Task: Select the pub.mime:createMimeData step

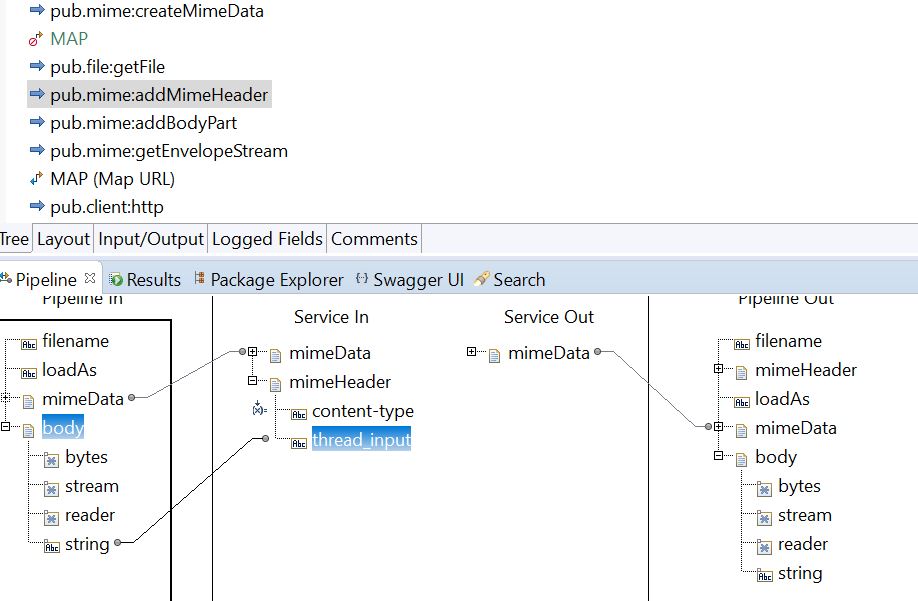Action: pos(157,11)
